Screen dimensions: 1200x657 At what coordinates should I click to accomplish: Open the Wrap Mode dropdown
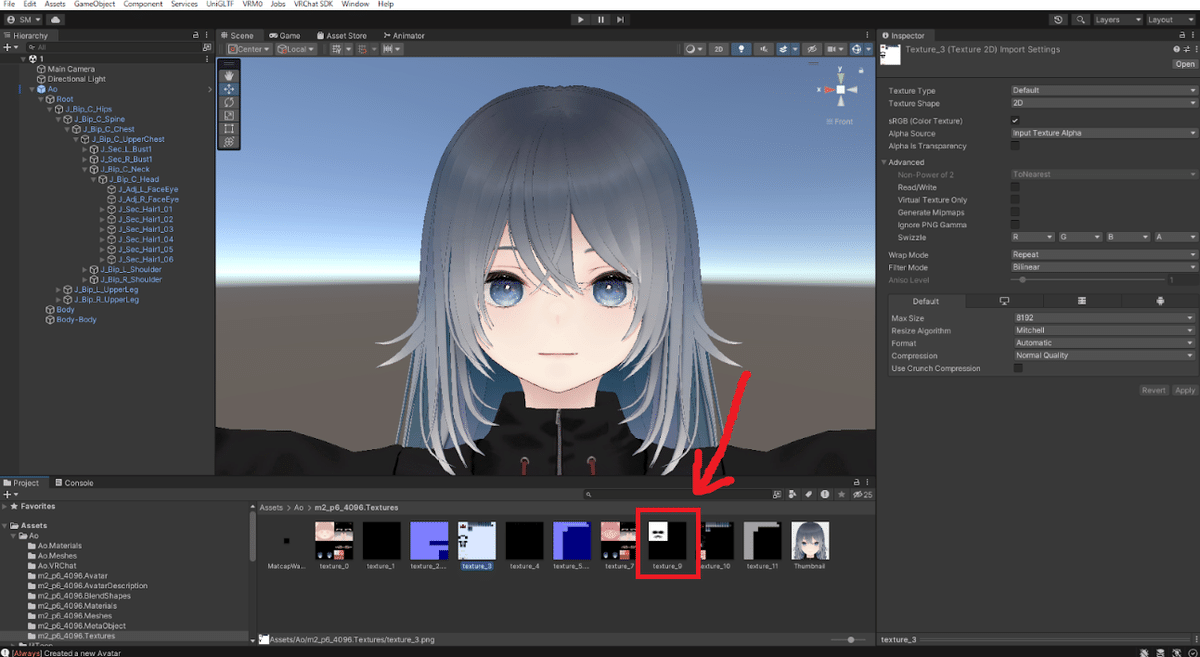tap(1103, 255)
